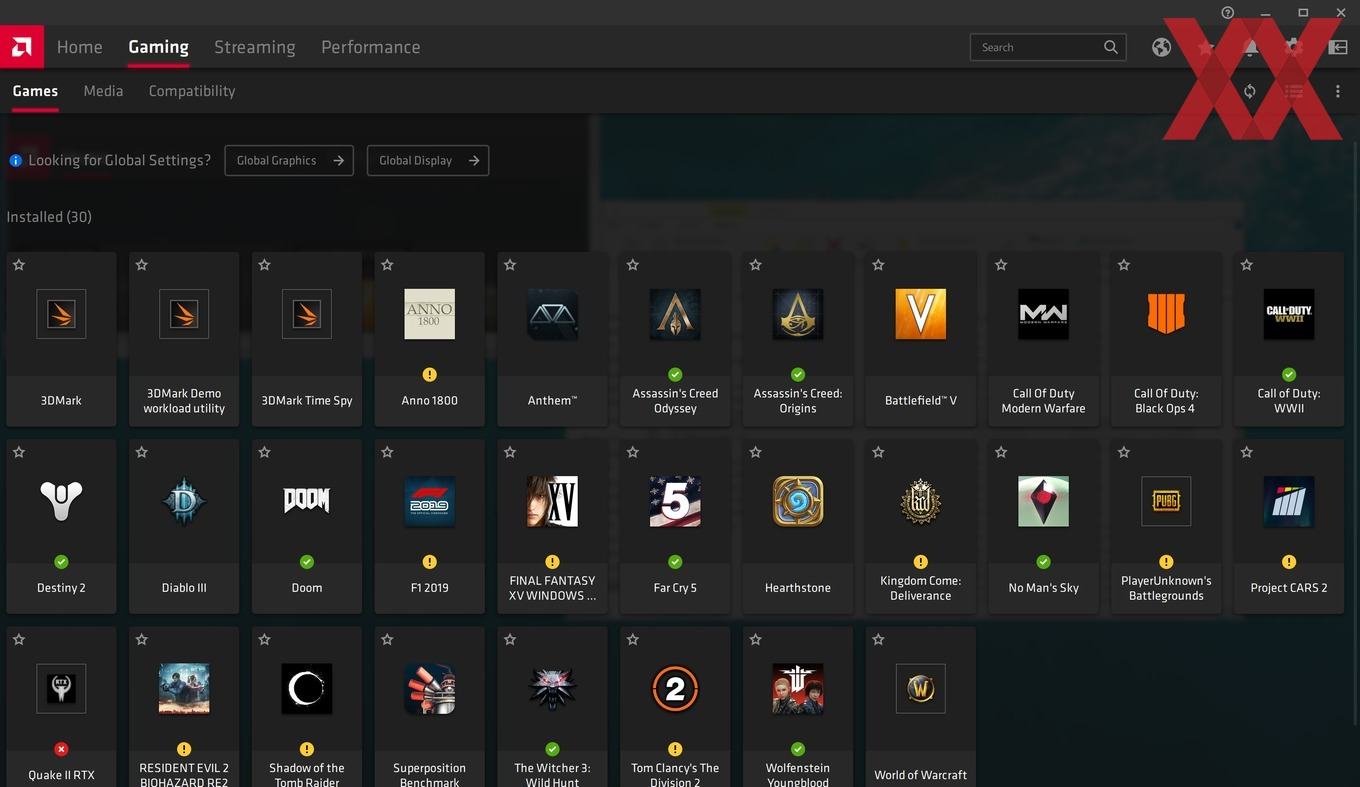
Task: Open No Man's Sky icon
Action: point(1043,501)
